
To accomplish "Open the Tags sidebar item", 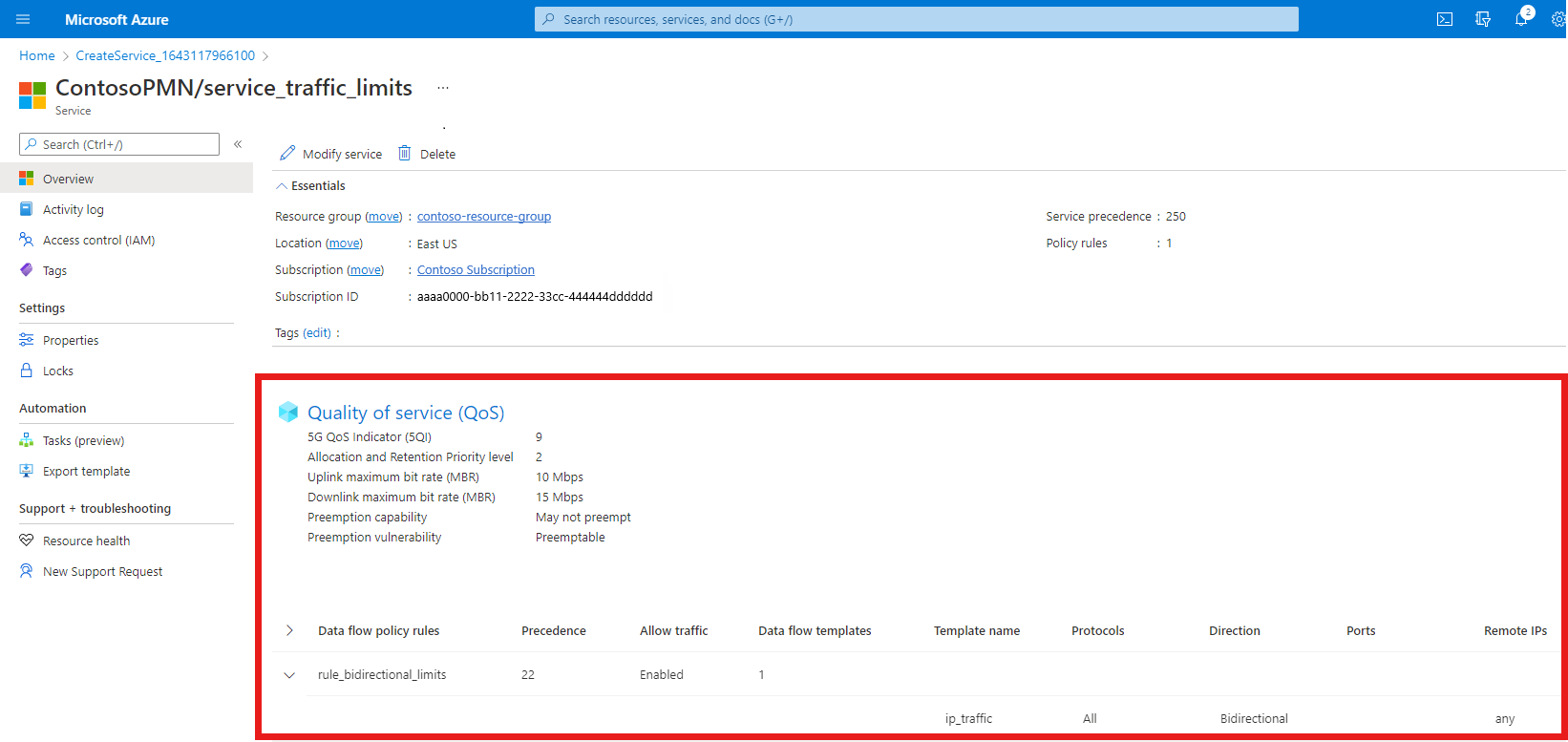I will pos(54,271).
